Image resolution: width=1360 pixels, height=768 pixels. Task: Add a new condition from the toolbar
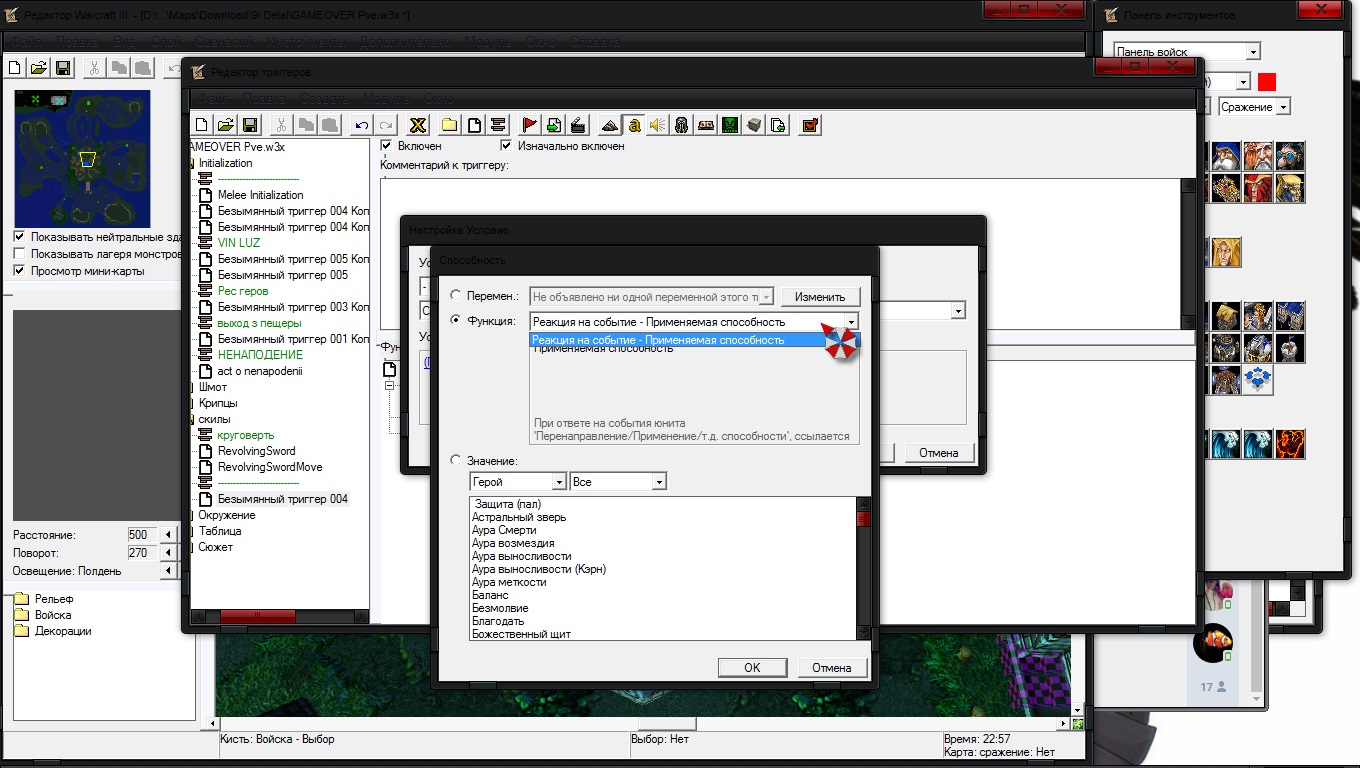coord(554,125)
